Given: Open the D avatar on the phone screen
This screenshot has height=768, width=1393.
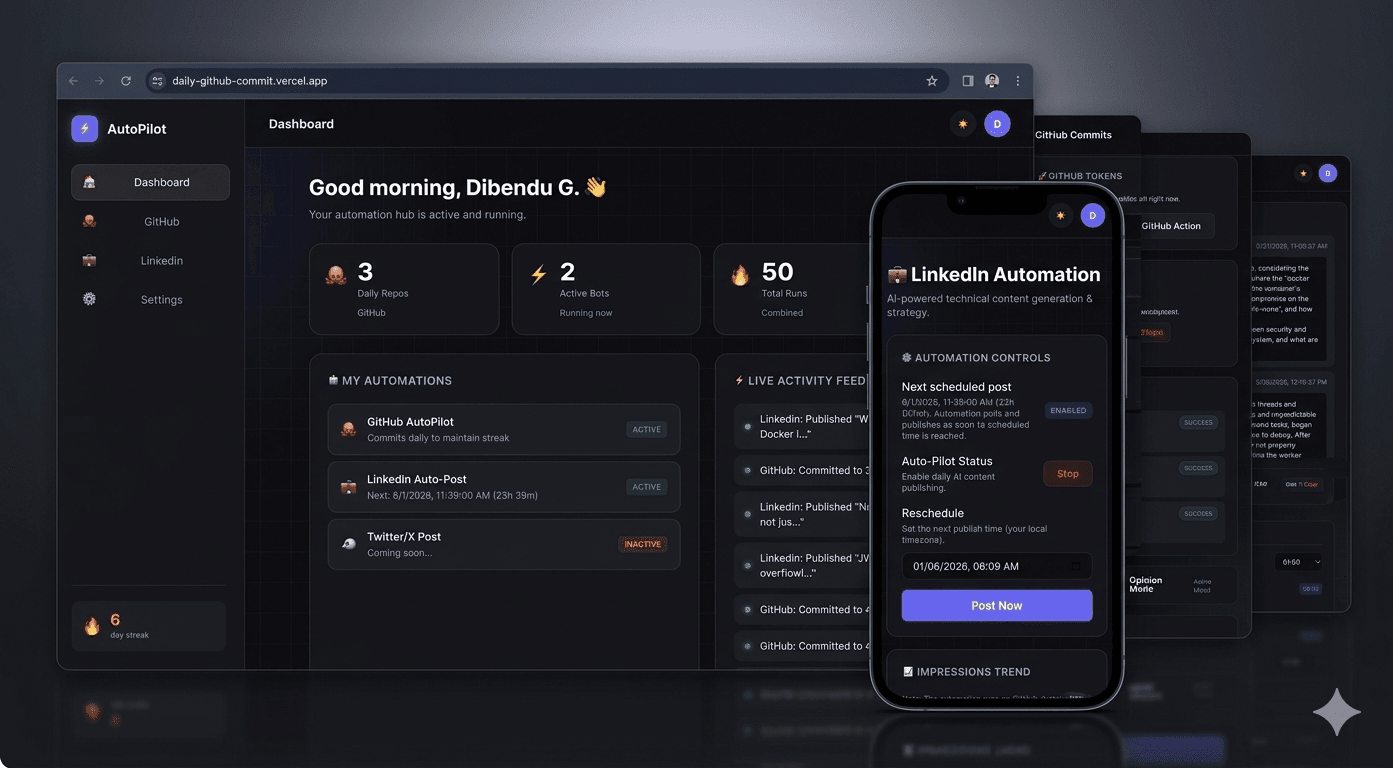Looking at the screenshot, I should coord(1092,215).
